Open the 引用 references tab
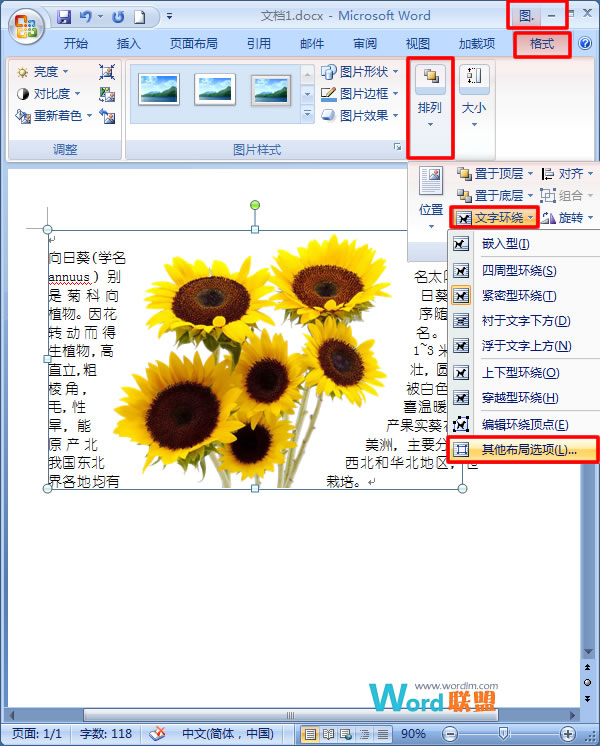Image resolution: width=600 pixels, height=746 pixels. 258,44
